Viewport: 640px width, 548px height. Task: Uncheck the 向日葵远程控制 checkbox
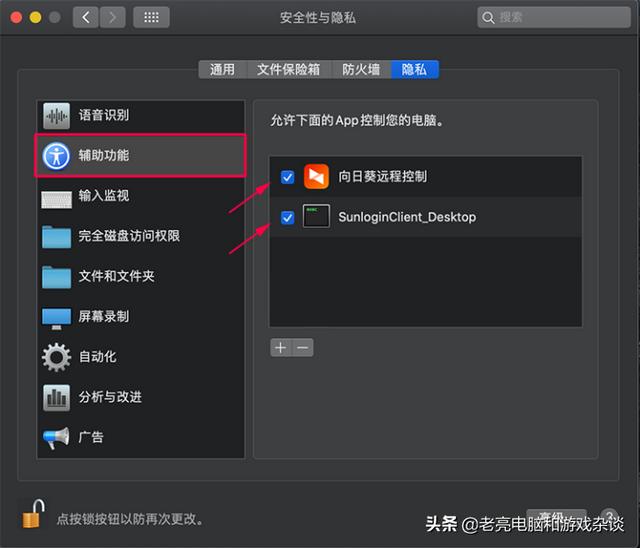click(287, 177)
